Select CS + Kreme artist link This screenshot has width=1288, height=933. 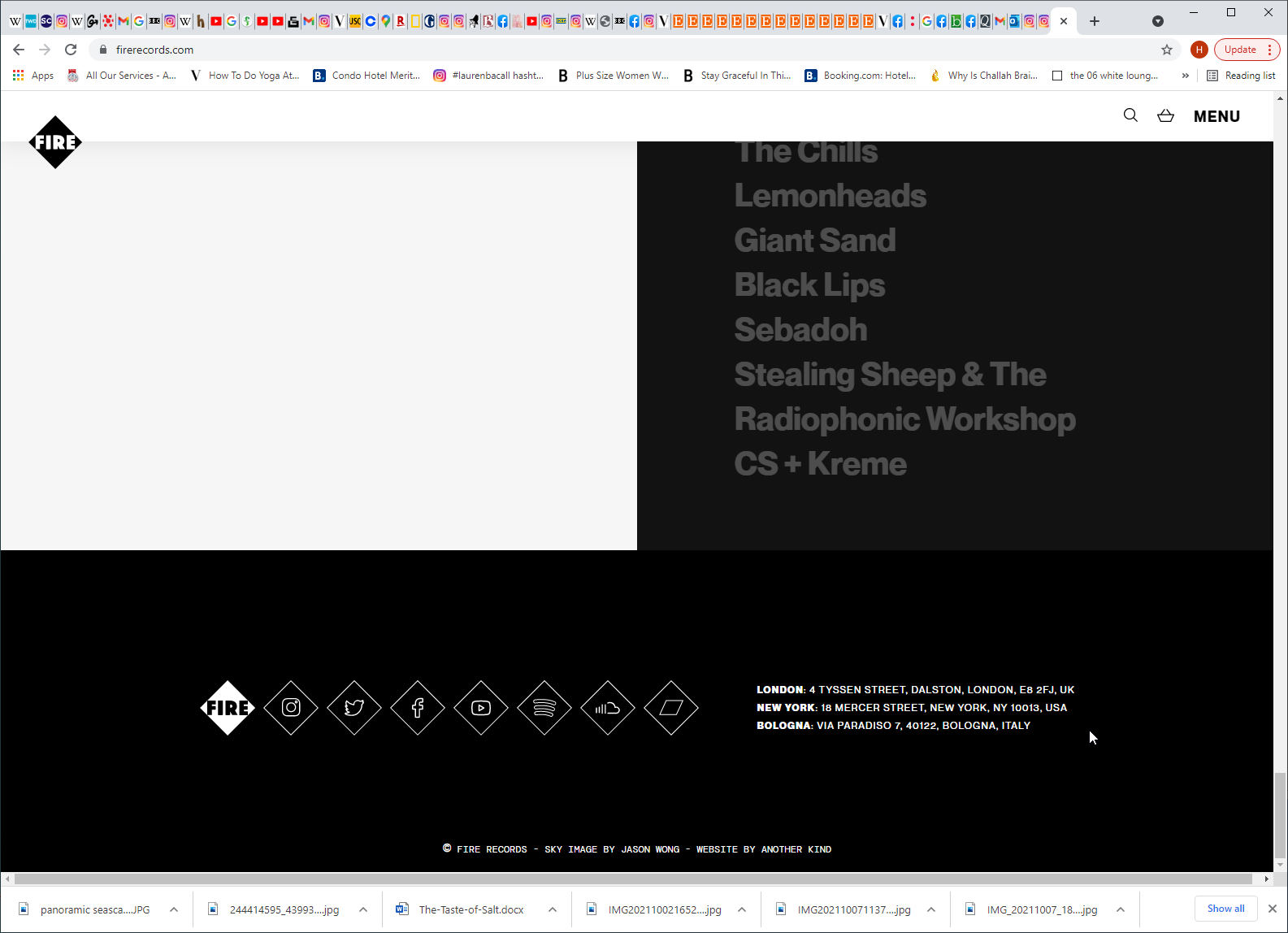click(x=820, y=464)
